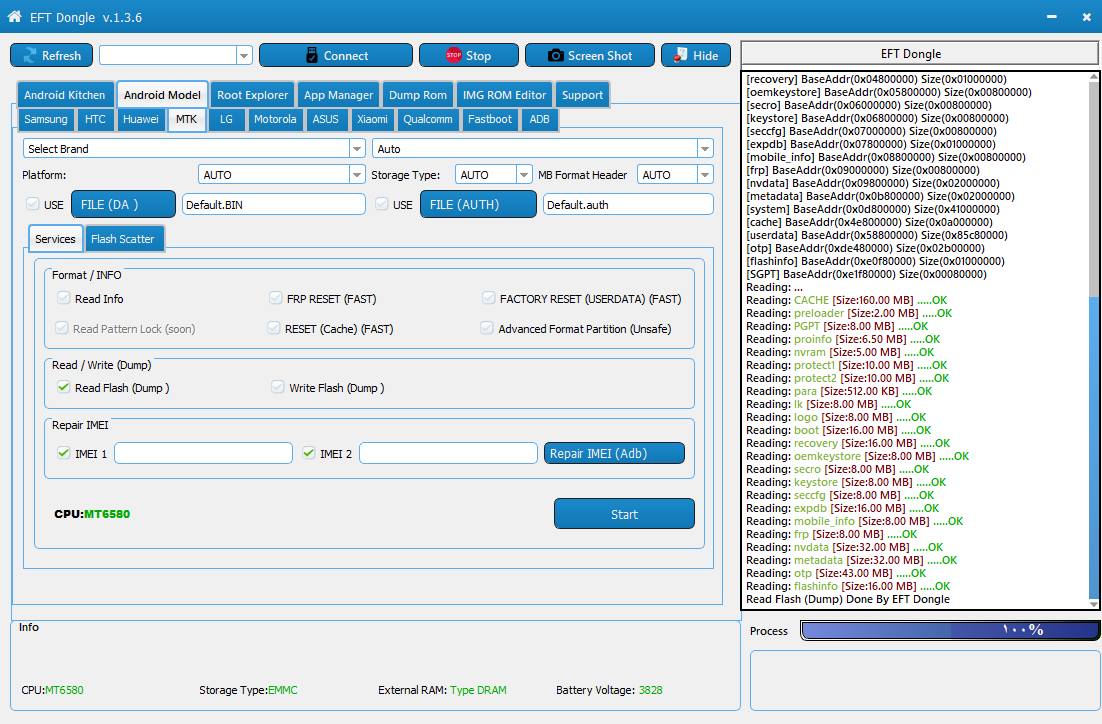
Task: Click the log panel vertical scrollbar
Action: [x=1094, y=340]
